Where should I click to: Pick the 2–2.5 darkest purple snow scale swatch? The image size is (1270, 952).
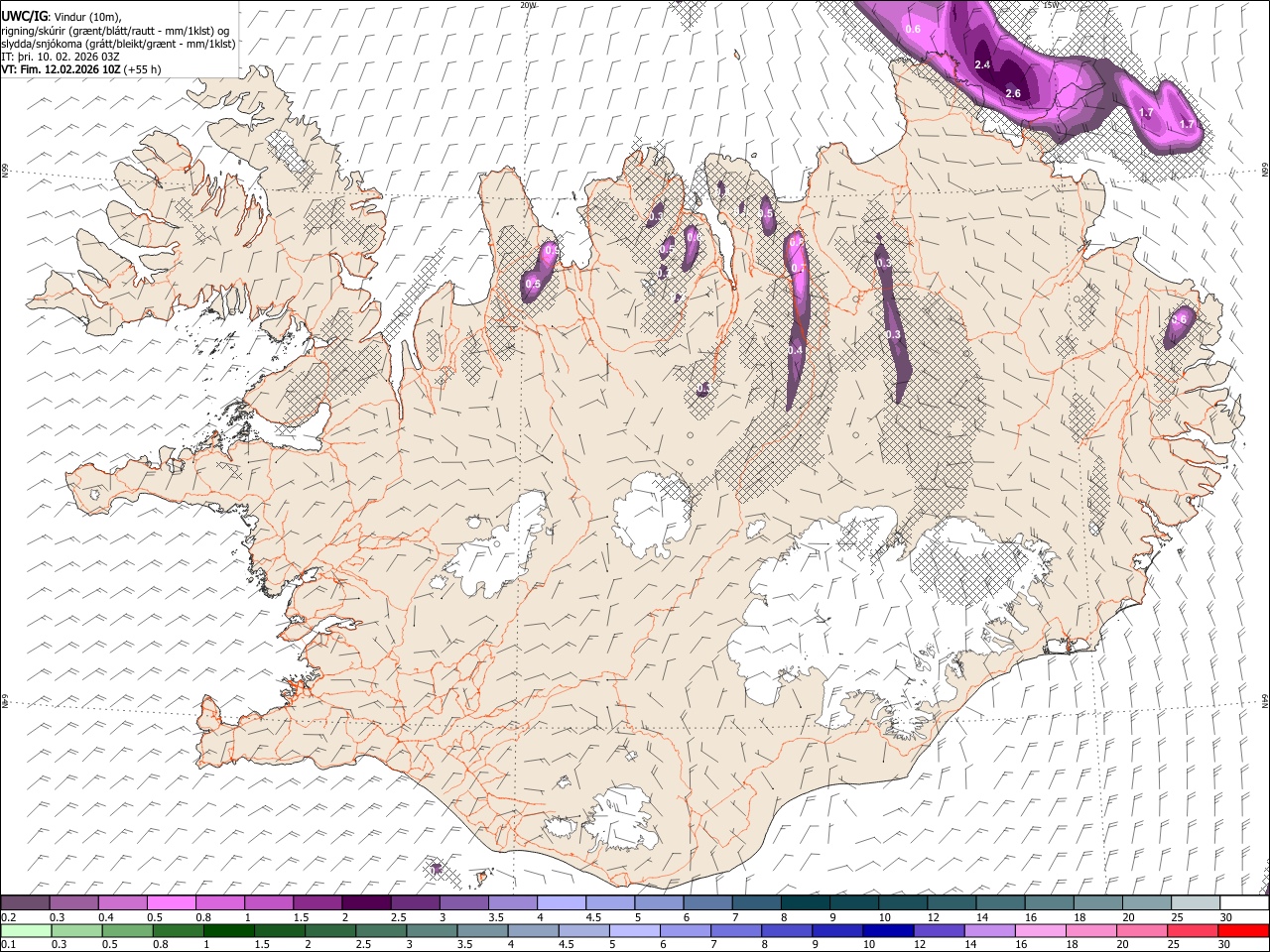point(366,902)
